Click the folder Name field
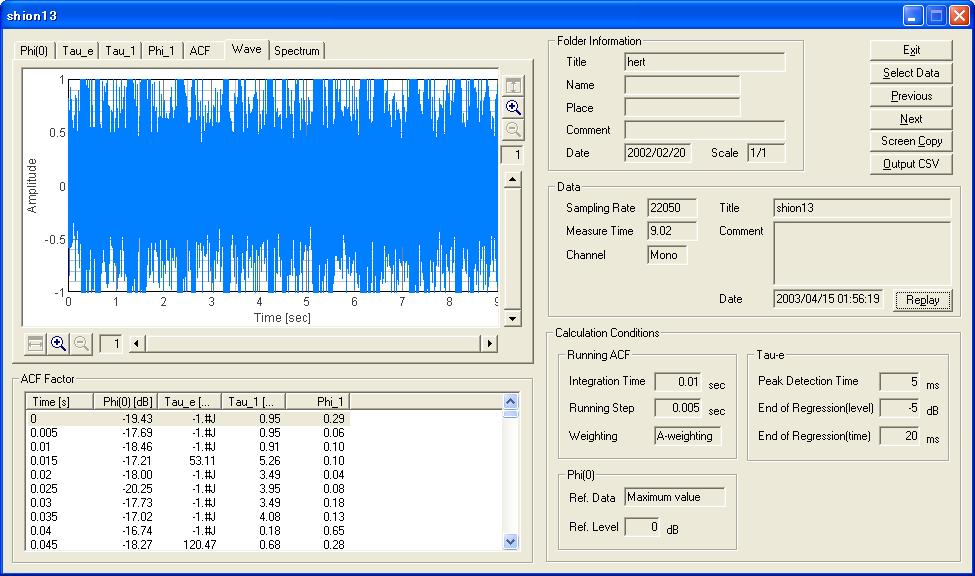This screenshot has width=975, height=576. point(682,85)
